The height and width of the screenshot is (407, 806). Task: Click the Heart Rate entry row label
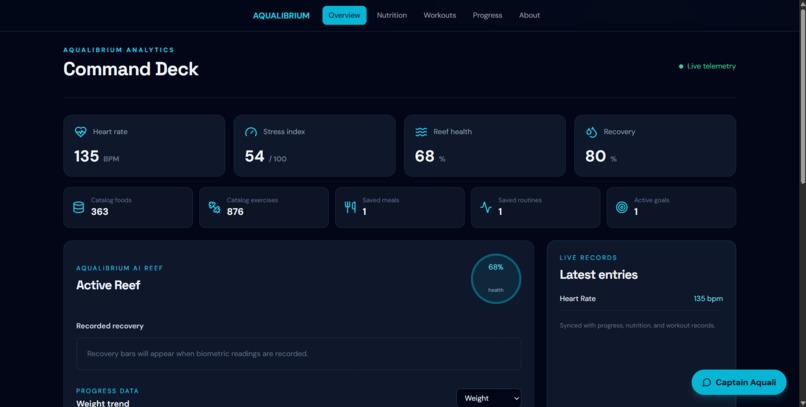578,299
